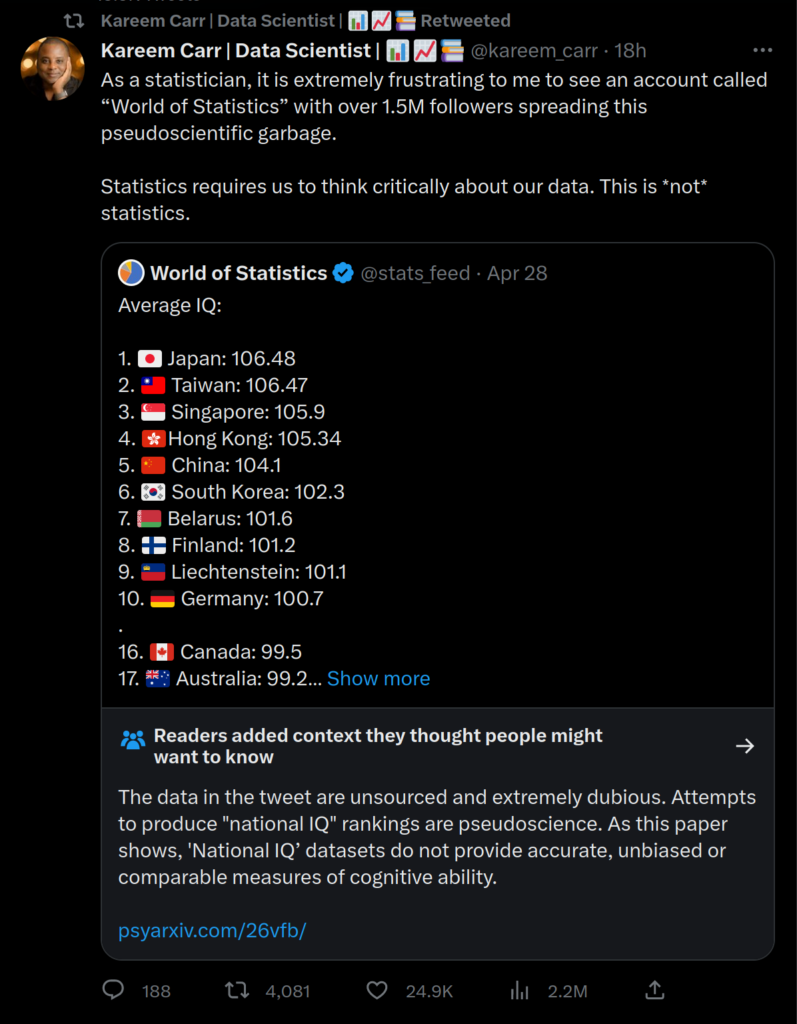Click the readers context people icon
Image resolution: width=797 pixels, height=1024 pixels.
[x=133, y=740]
